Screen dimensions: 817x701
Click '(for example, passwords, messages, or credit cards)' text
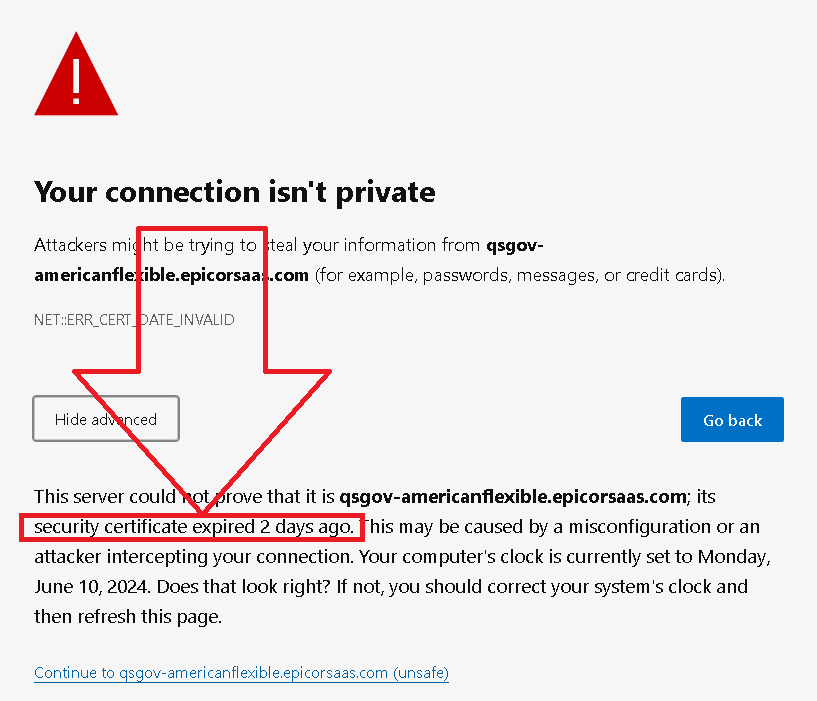point(519,275)
